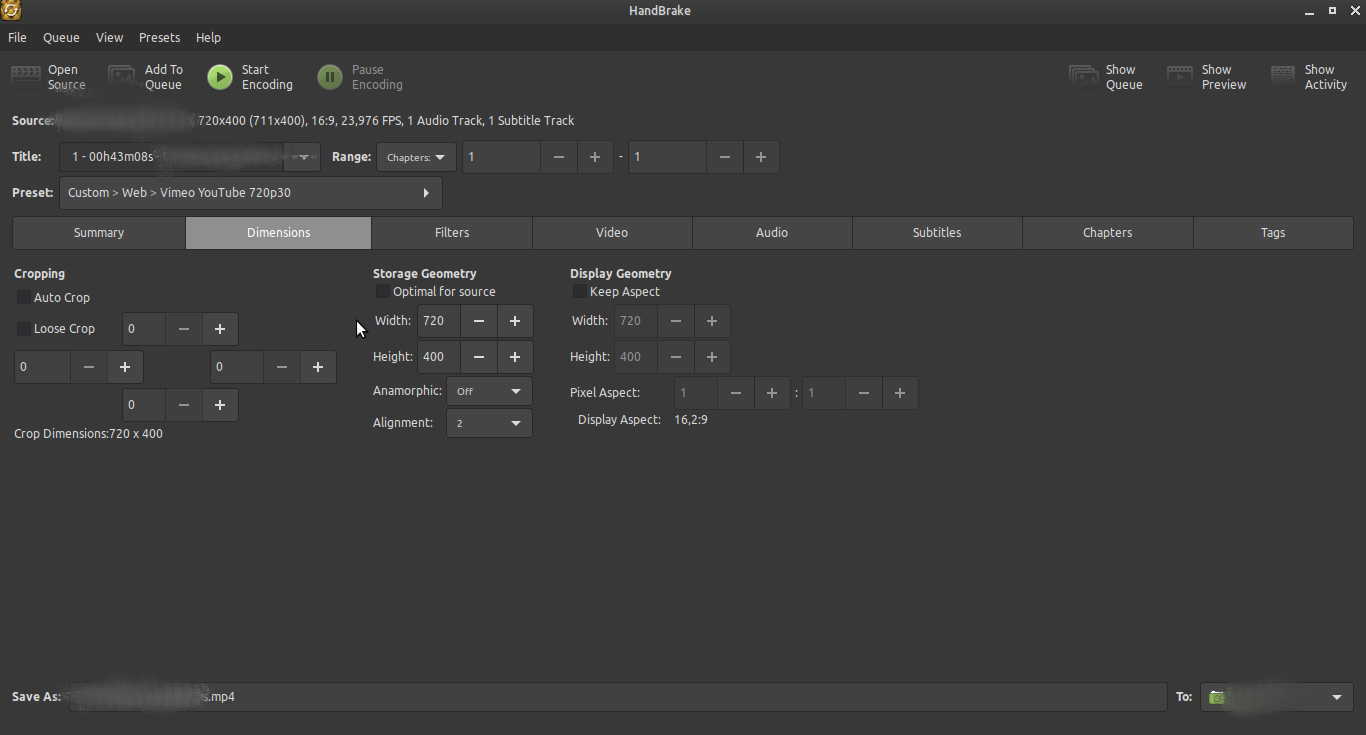Expand the Preset selector menu

tap(251, 193)
